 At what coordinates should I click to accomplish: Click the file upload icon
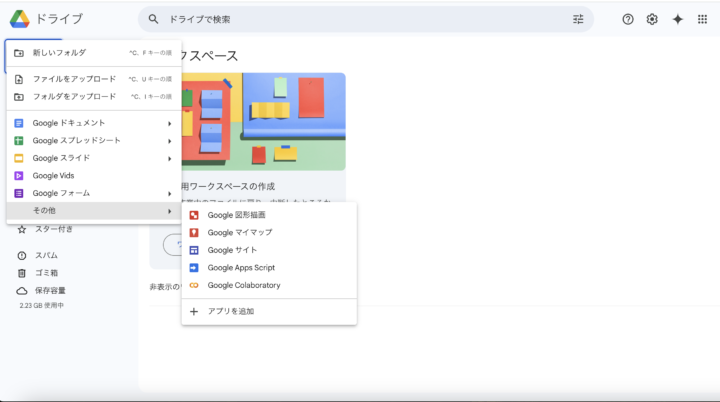coord(19,79)
